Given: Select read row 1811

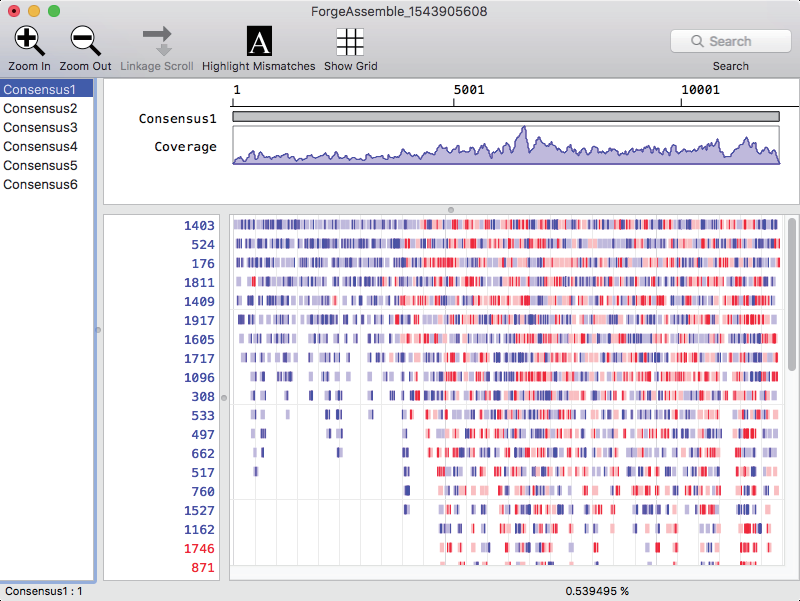Looking at the screenshot, I should pos(199,282).
